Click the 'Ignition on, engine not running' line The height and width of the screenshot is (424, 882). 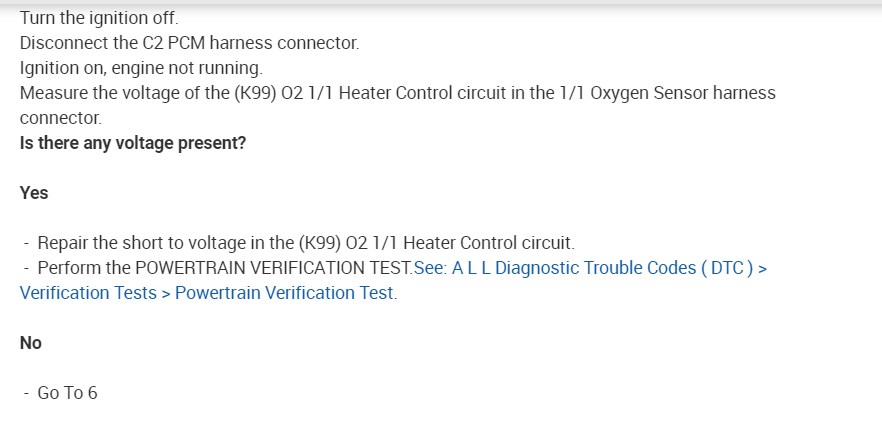click(141, 69)
